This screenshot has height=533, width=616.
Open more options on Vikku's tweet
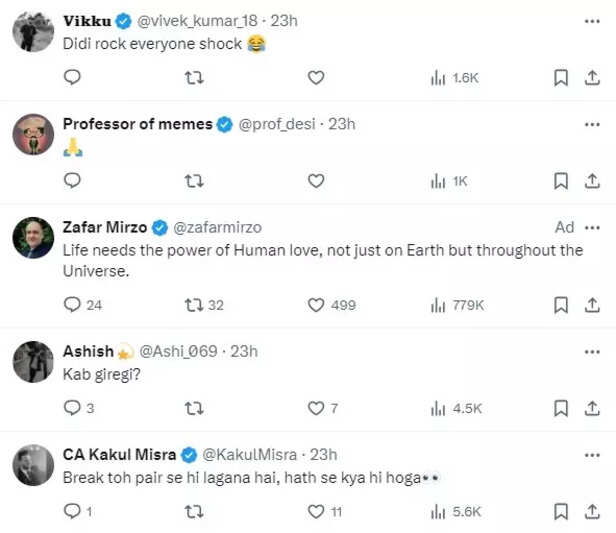pos(592,20)
